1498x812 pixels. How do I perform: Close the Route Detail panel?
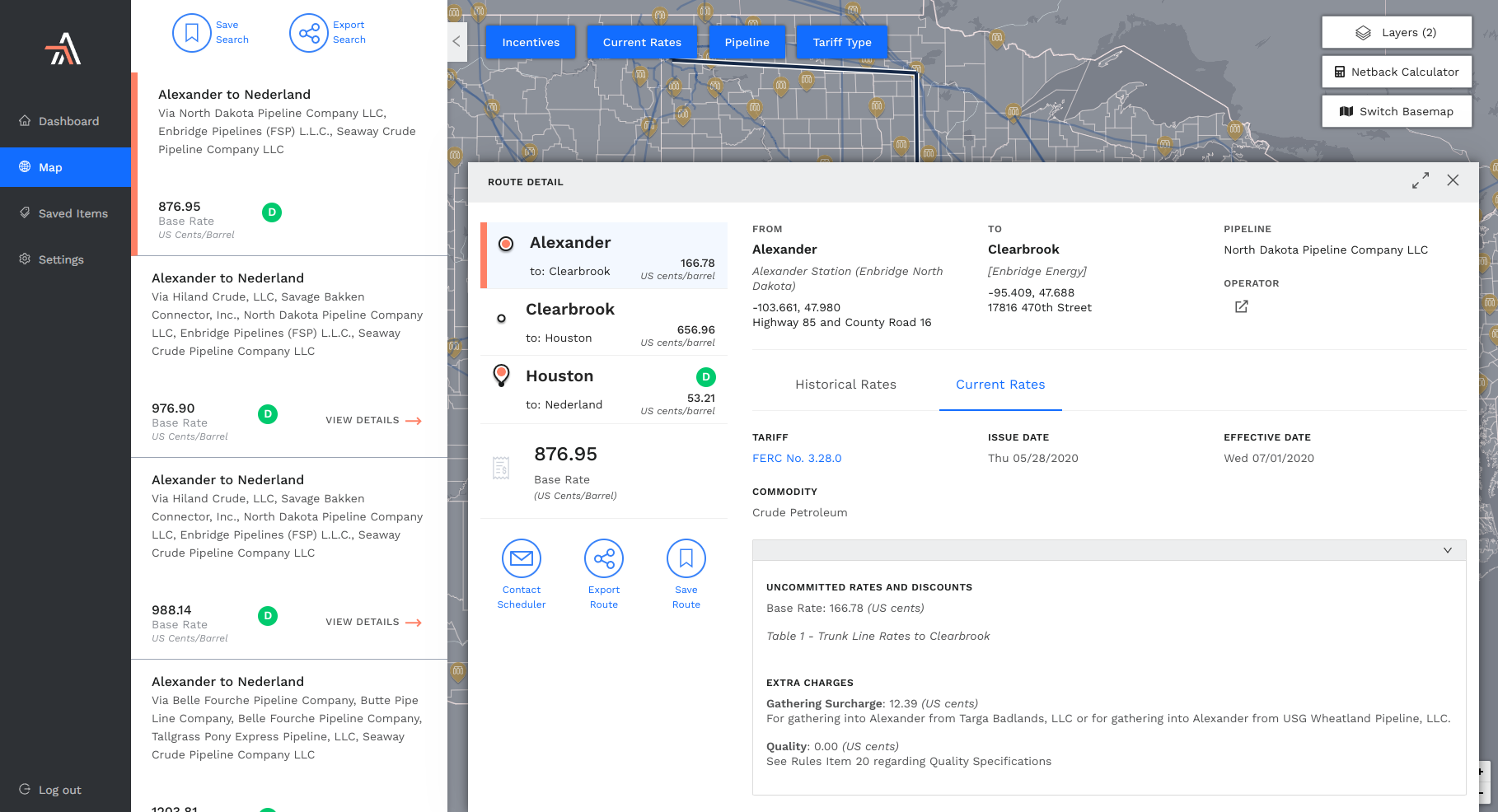click(x=1453, y=180)
